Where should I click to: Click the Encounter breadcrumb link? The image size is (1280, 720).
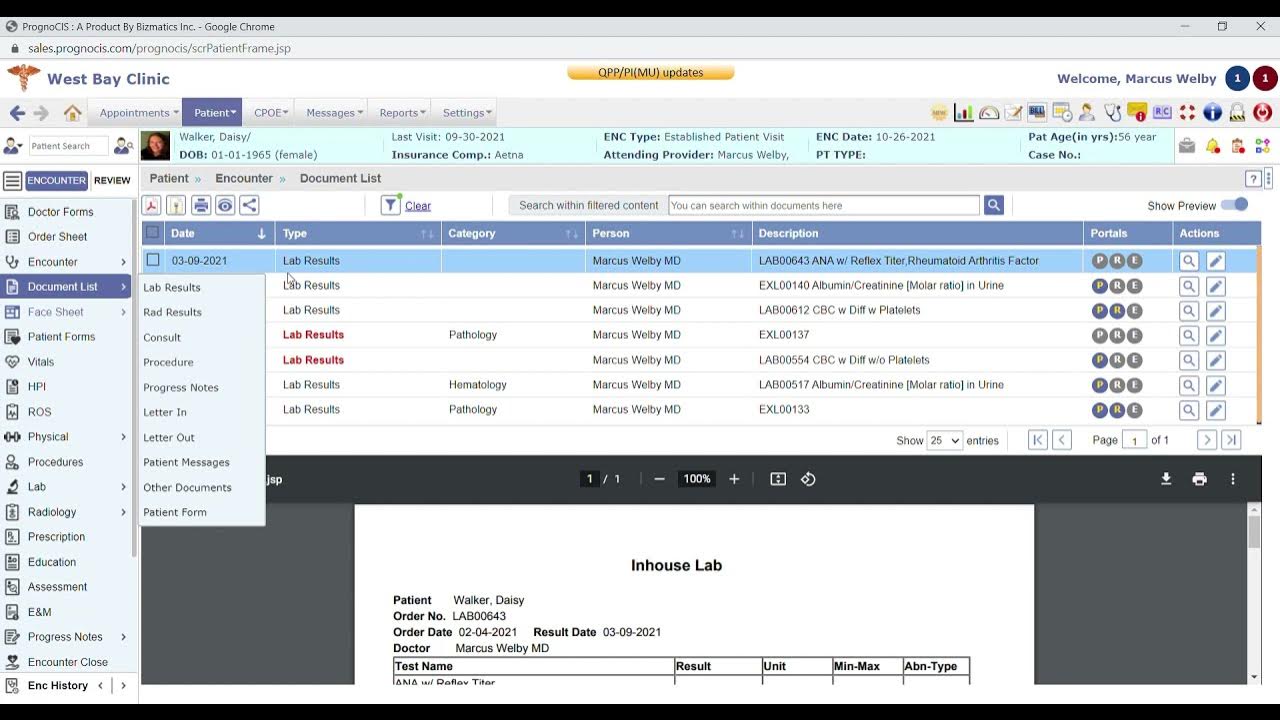(x=244, y=178)
